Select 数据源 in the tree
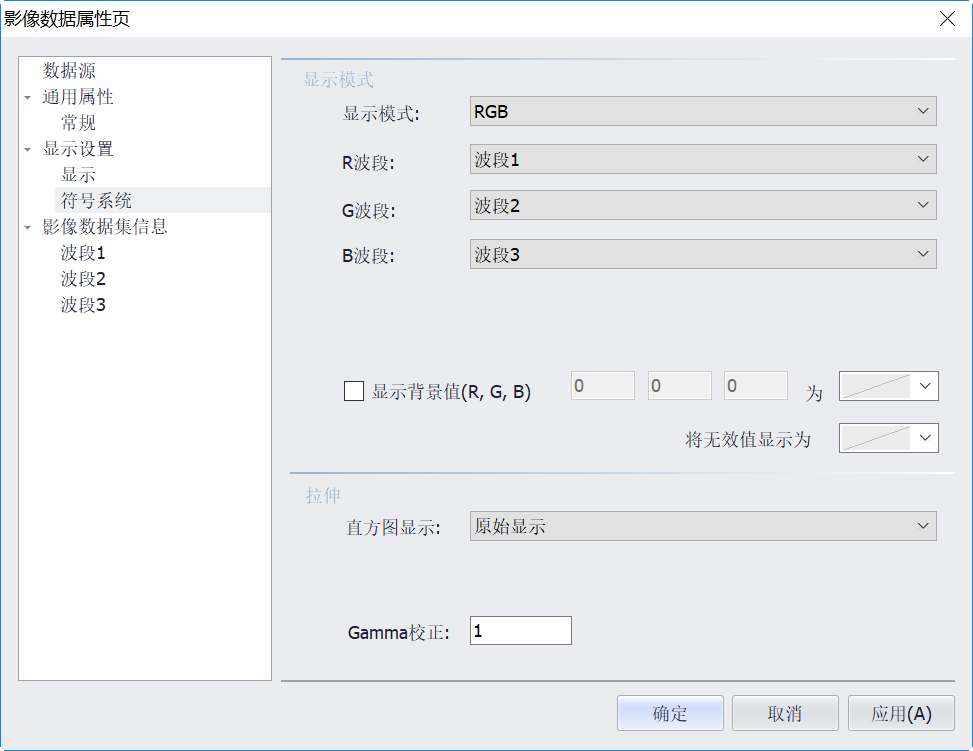 click(70, 71)
